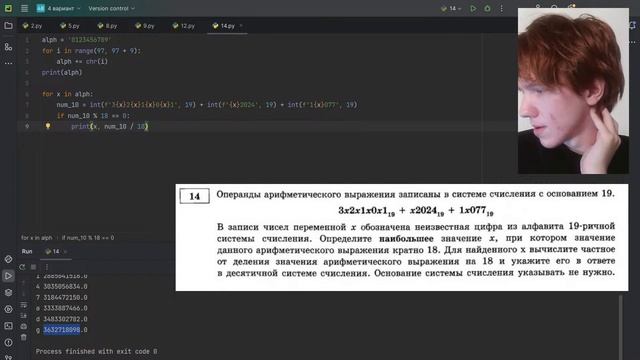Open more run actions kebab menu in top toolbar
Image resolution: width=640 pixels, height=360 pixels.
pyautogui.click(x=502, y=8)
